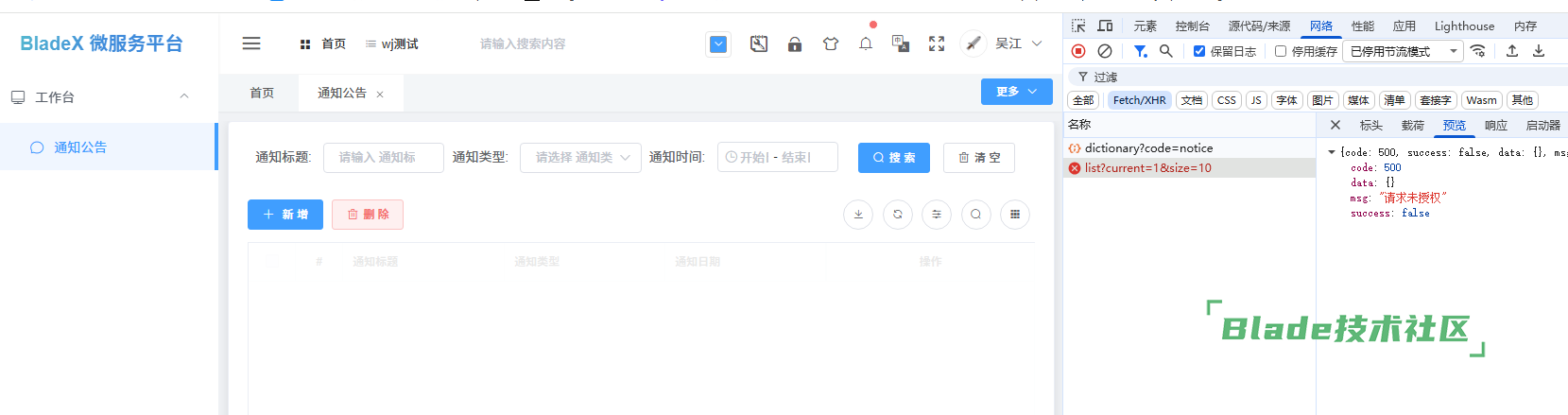Click the grid view round icon
This screenshot has width=1568, height=415.
pyautogui.click(x=1015, y=215)
